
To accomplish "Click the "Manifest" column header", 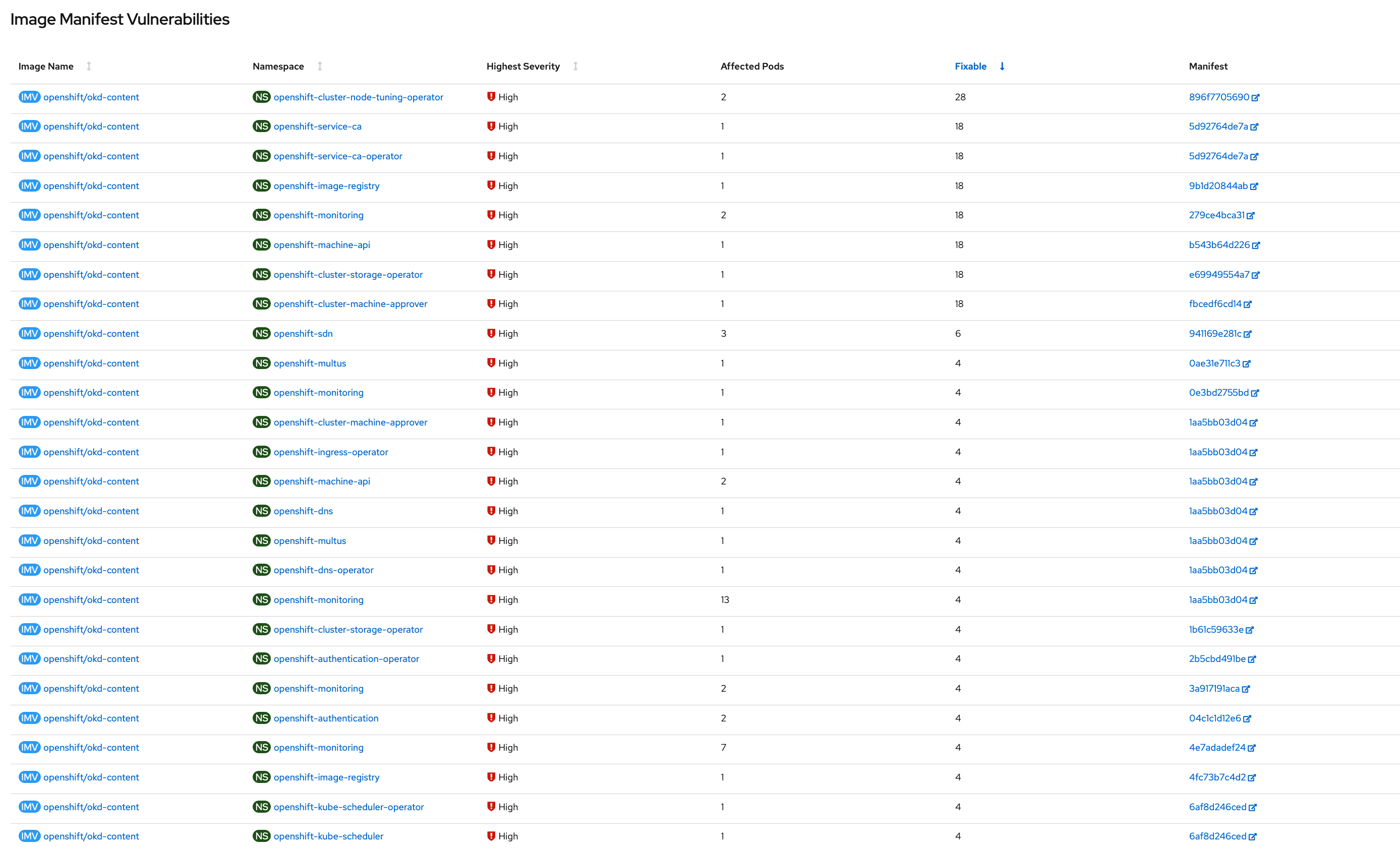I will [1208, 67].
